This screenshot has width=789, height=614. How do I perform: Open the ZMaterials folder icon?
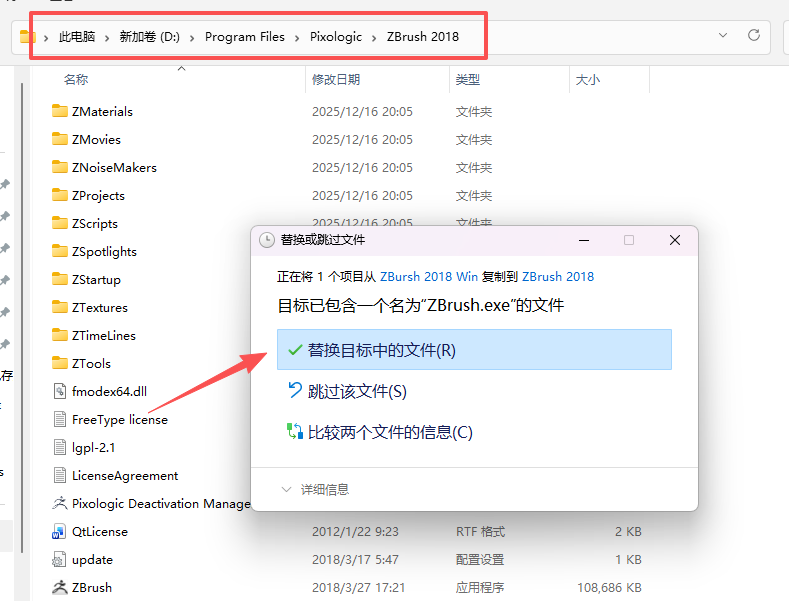coord(60,112)
